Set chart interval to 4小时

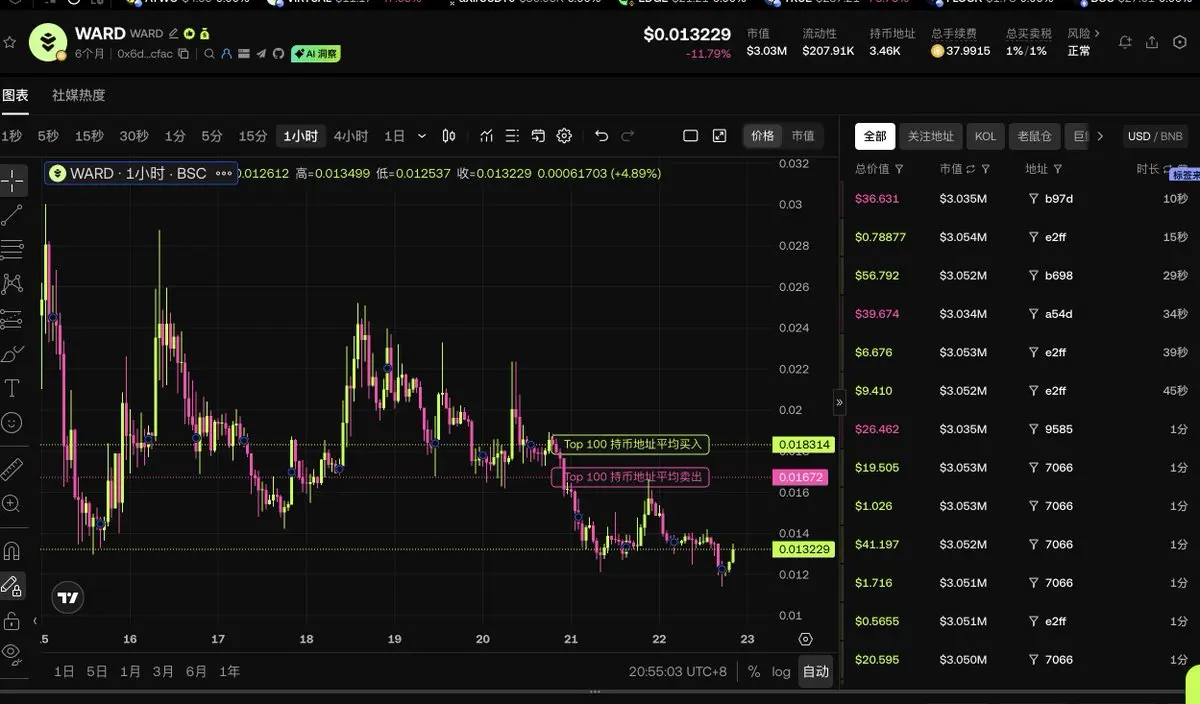coord(351,136)
